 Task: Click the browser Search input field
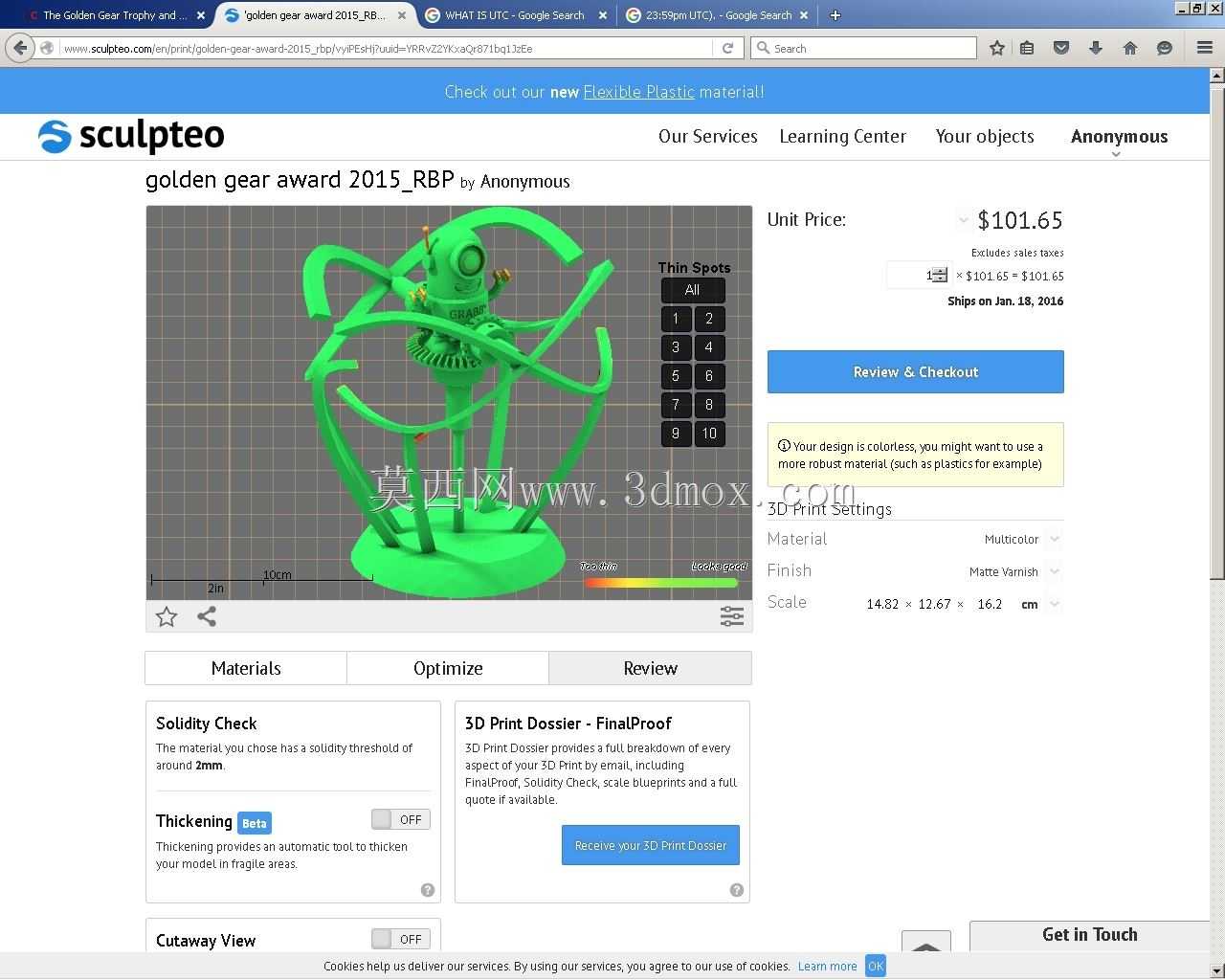pos(864,48)
